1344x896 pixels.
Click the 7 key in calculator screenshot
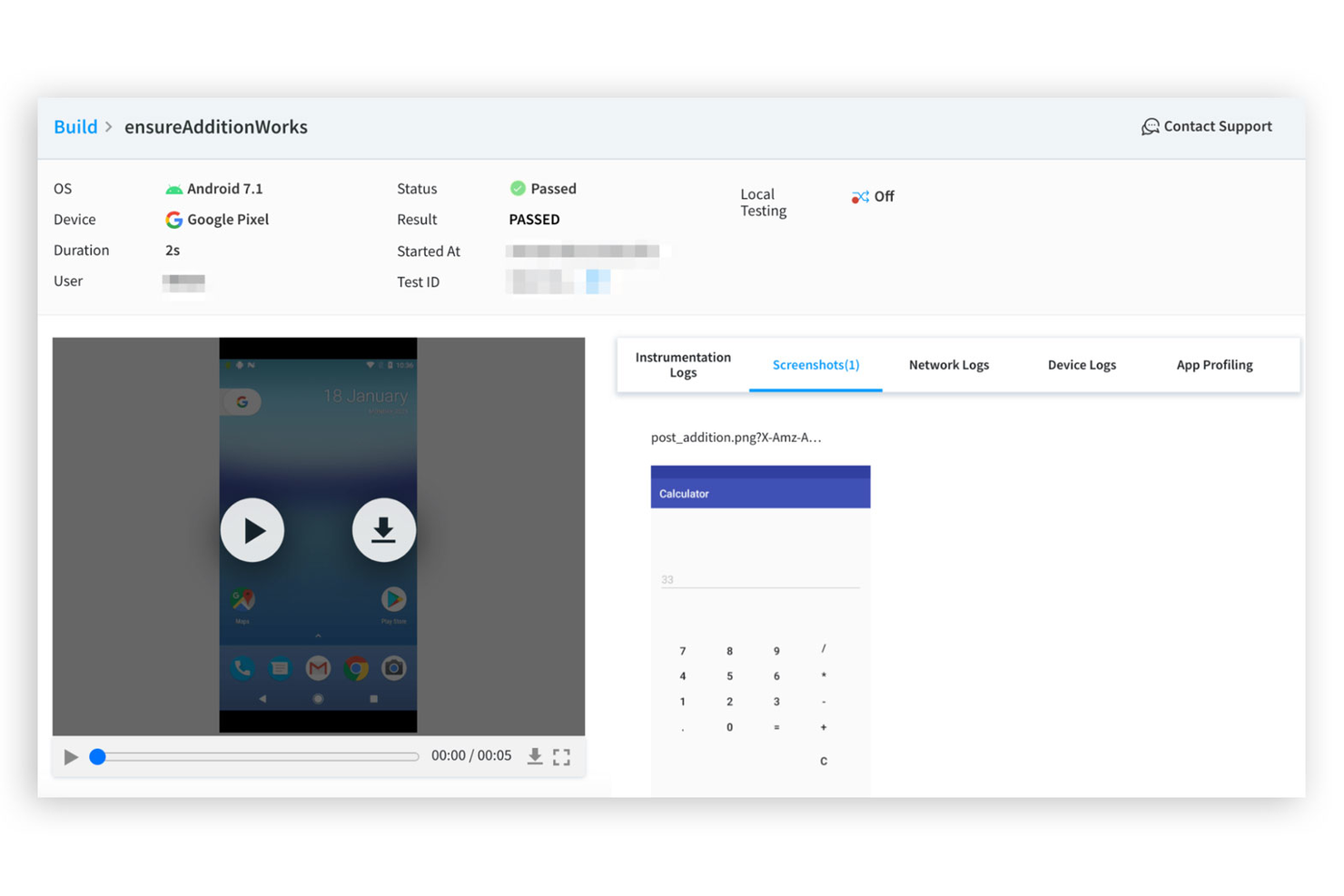[x=683, y=651]
